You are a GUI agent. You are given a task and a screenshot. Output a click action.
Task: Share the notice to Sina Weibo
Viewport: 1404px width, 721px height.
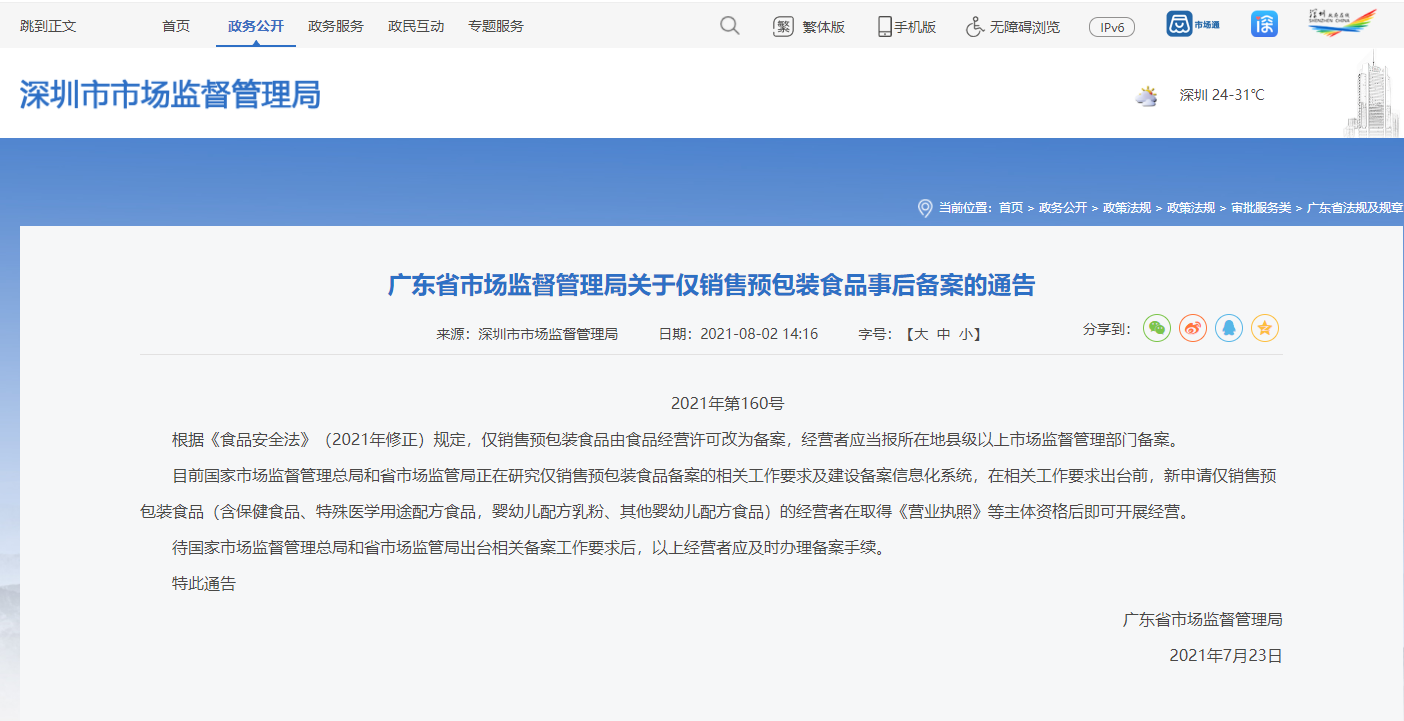tap(1192, 328)
